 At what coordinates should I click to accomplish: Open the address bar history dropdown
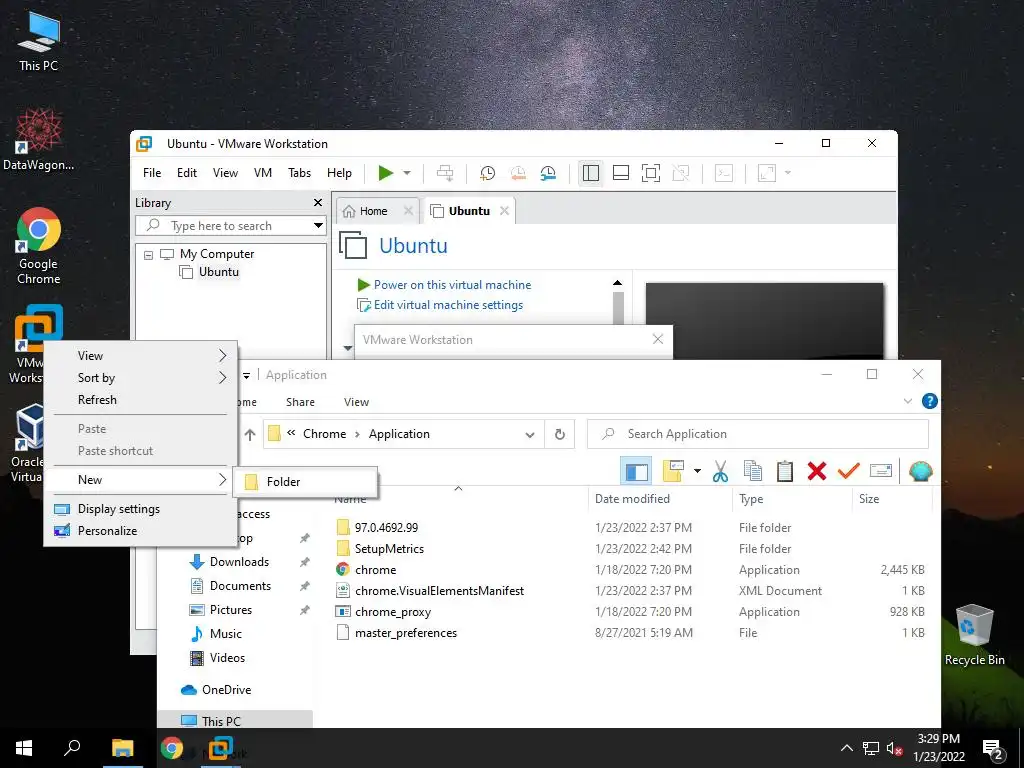click(530, 434)
